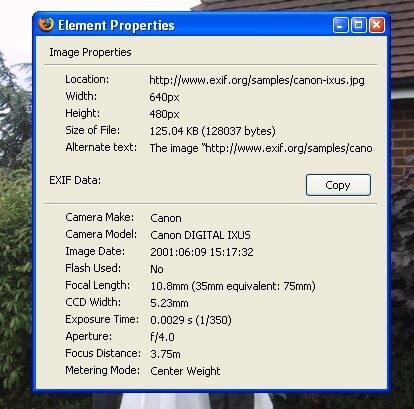The height and width of the screenshot is (409, 414).
Task: Select the Focal Length value text
Action: (x=233, y=286)
